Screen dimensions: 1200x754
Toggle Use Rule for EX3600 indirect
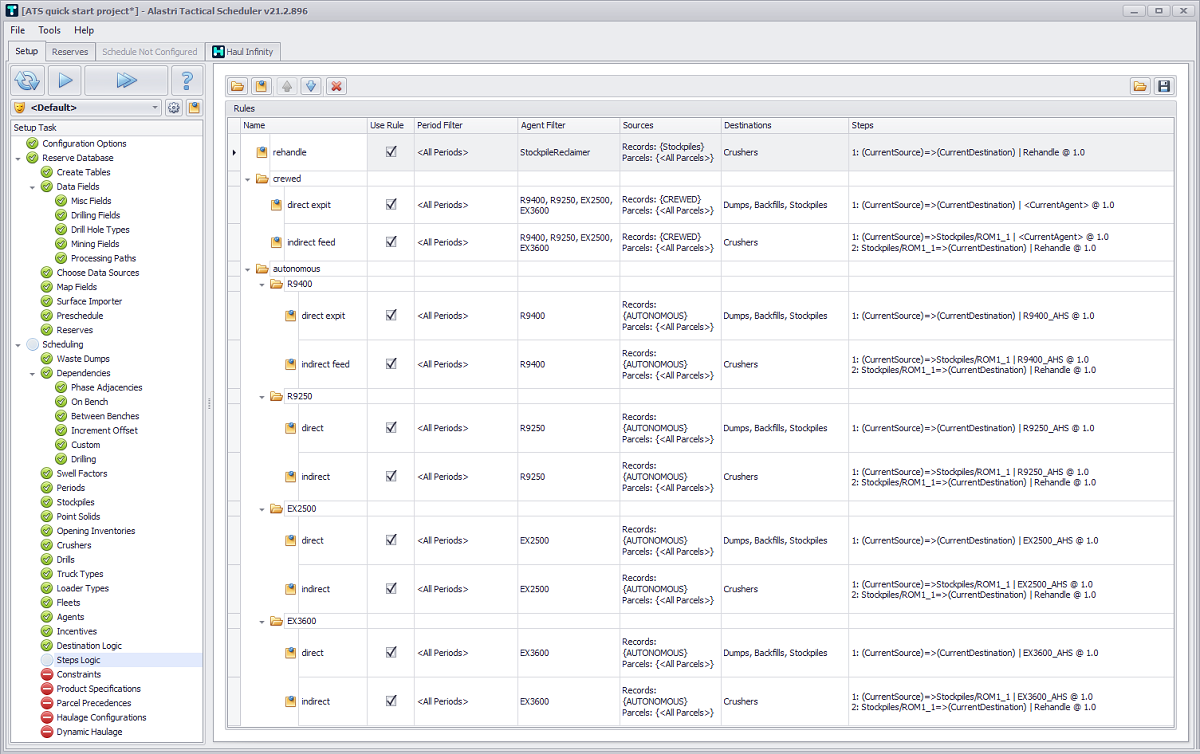tap(391, 701)
